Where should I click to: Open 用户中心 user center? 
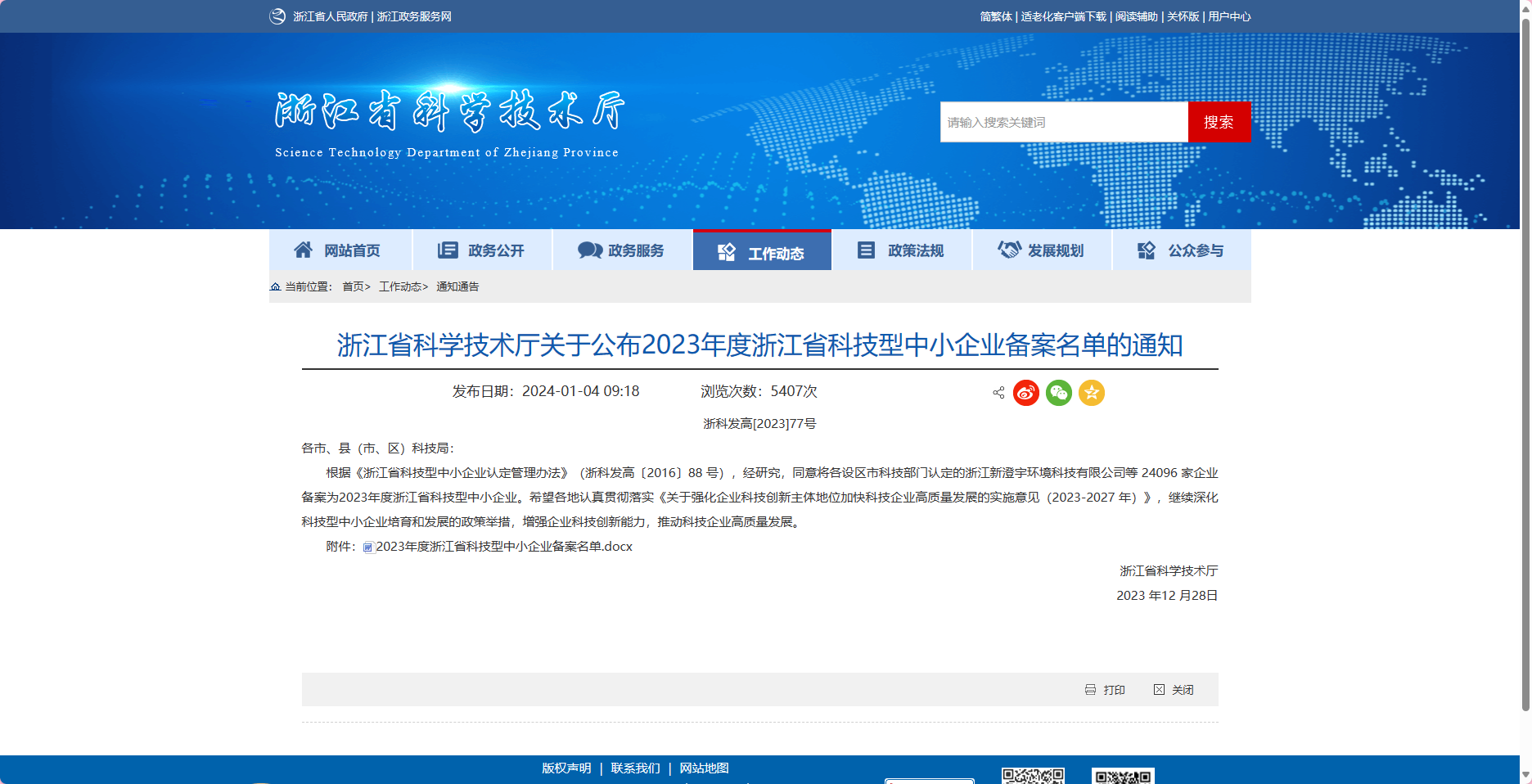(x=1229, y=16)
